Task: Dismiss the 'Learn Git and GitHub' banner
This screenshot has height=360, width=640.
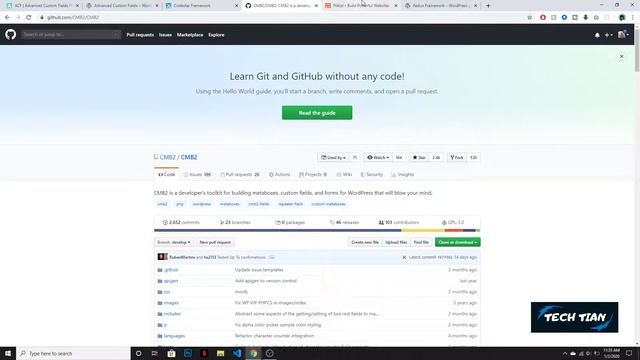Action: tap(621, 56)
